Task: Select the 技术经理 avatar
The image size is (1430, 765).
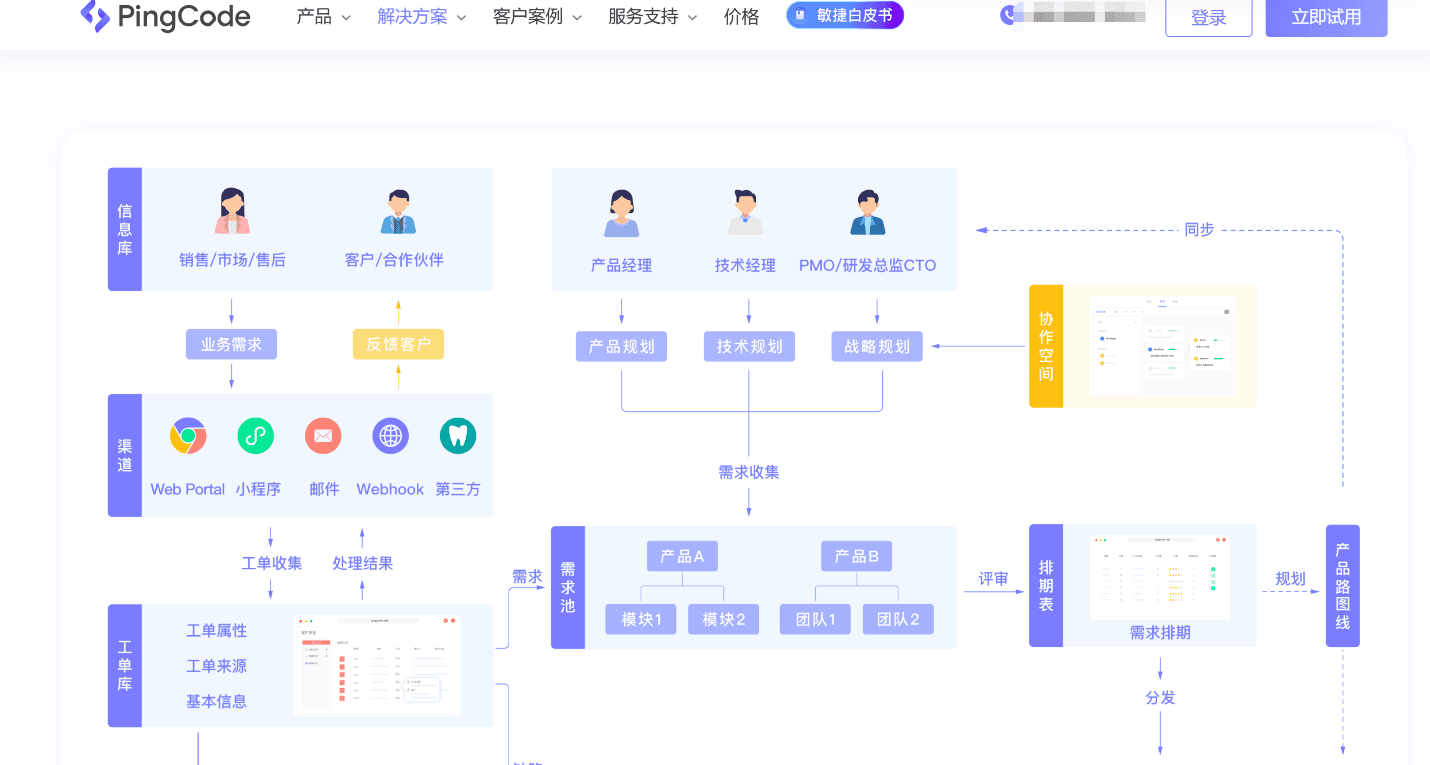Action: pyautogui.click(x=745, y=212)
